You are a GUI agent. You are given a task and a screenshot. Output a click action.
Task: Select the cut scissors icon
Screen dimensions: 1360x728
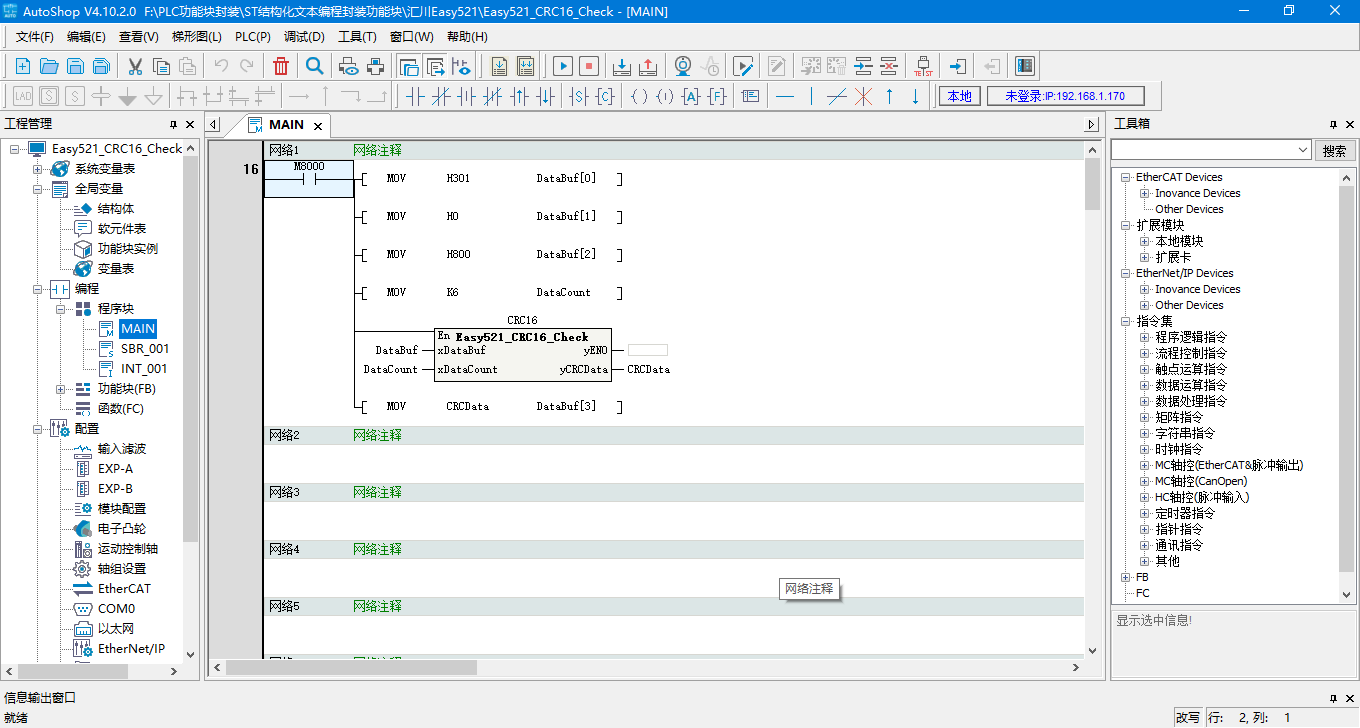click(x=135, y=66)
